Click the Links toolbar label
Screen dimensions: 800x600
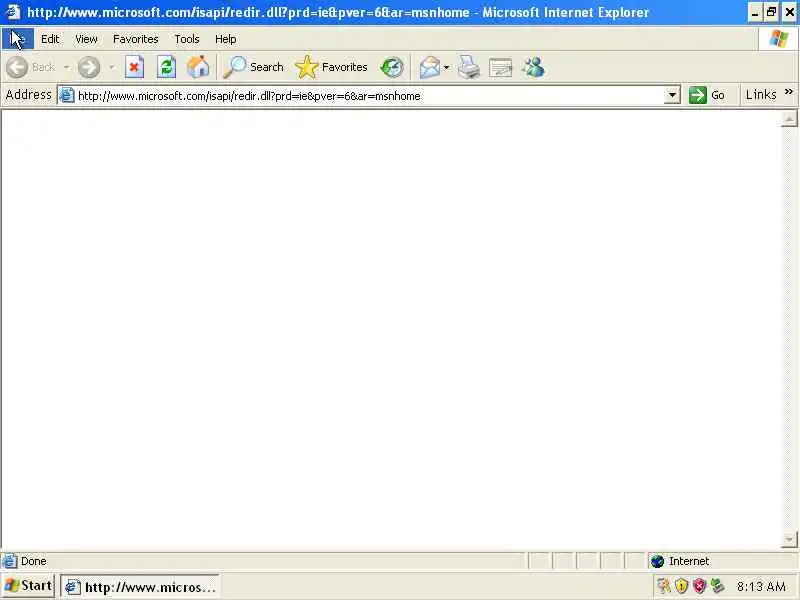pyautogui.click(x=761, y=95)
